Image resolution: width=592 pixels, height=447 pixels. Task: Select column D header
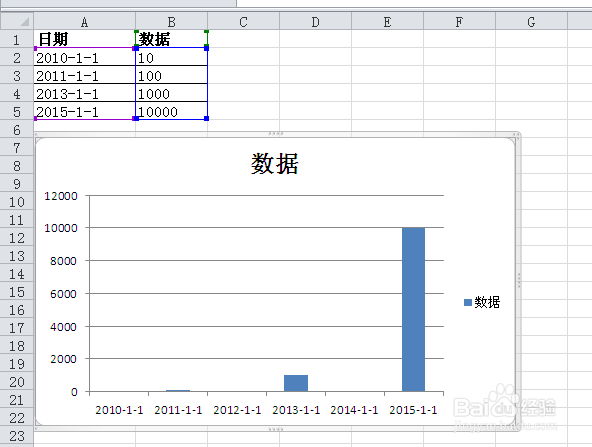316,22
